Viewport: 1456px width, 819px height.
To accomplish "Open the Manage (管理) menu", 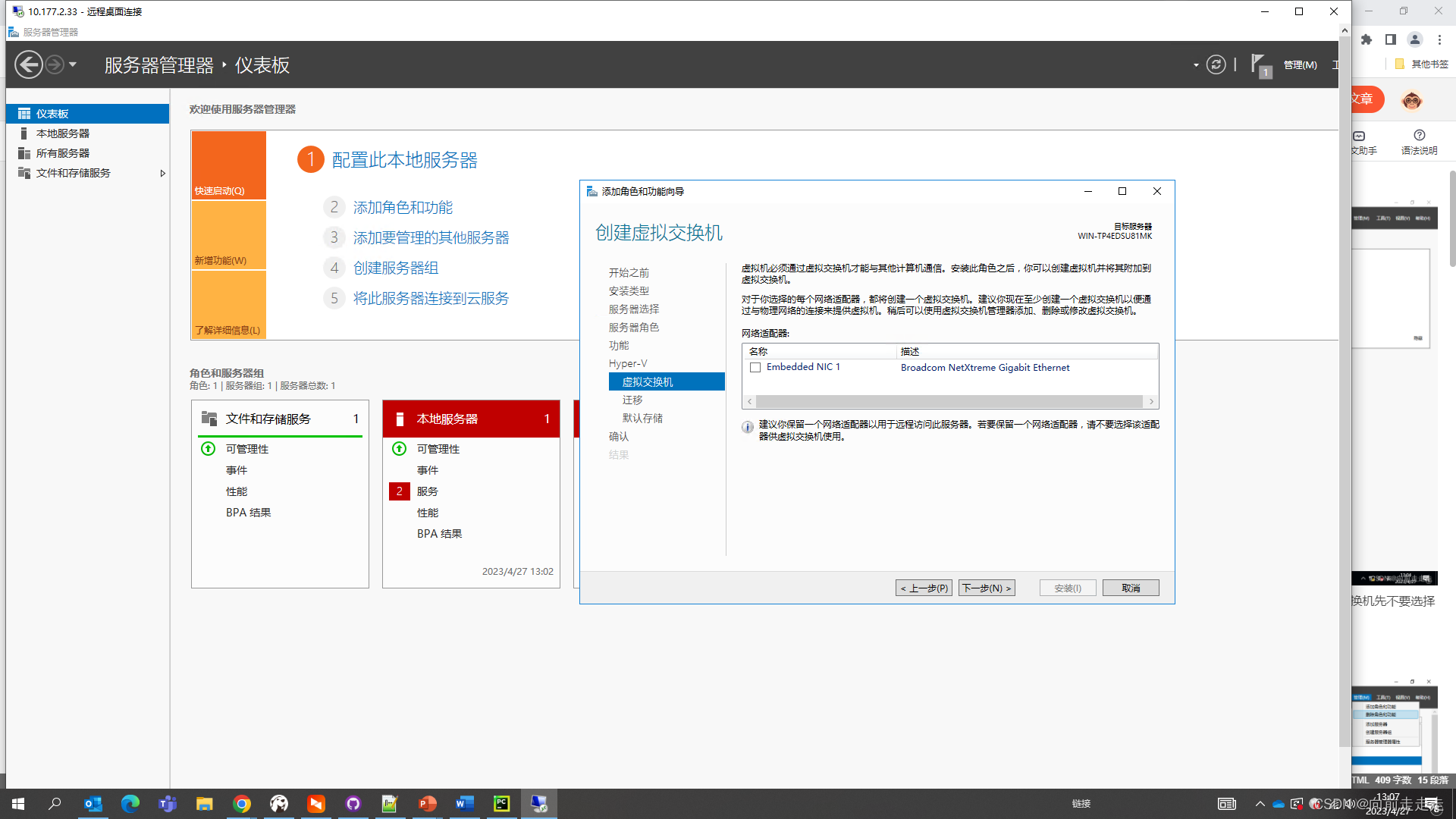I will point(1300,65).
